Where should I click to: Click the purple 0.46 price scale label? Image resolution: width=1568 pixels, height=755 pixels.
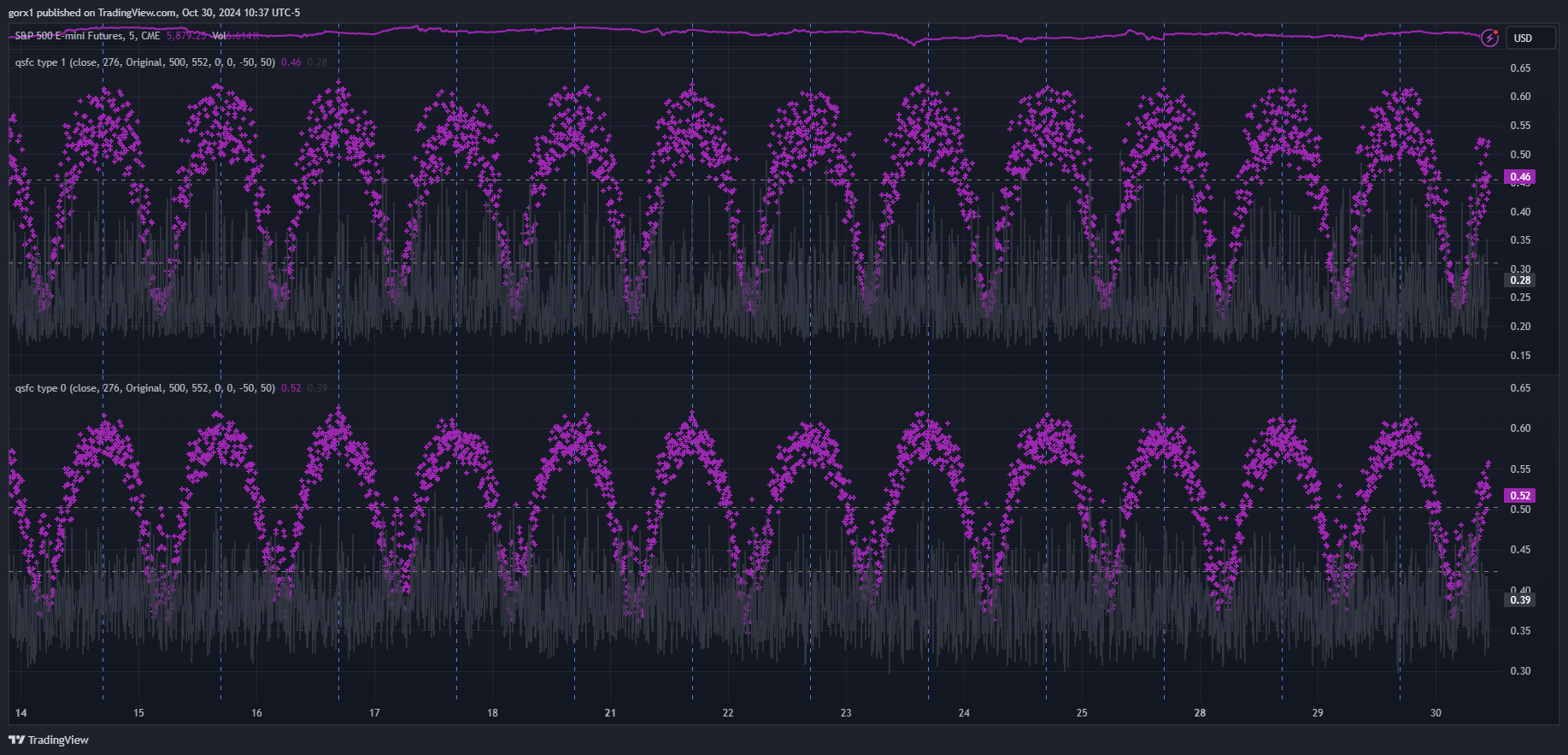pyautogui.click(x=1519, y=177)
